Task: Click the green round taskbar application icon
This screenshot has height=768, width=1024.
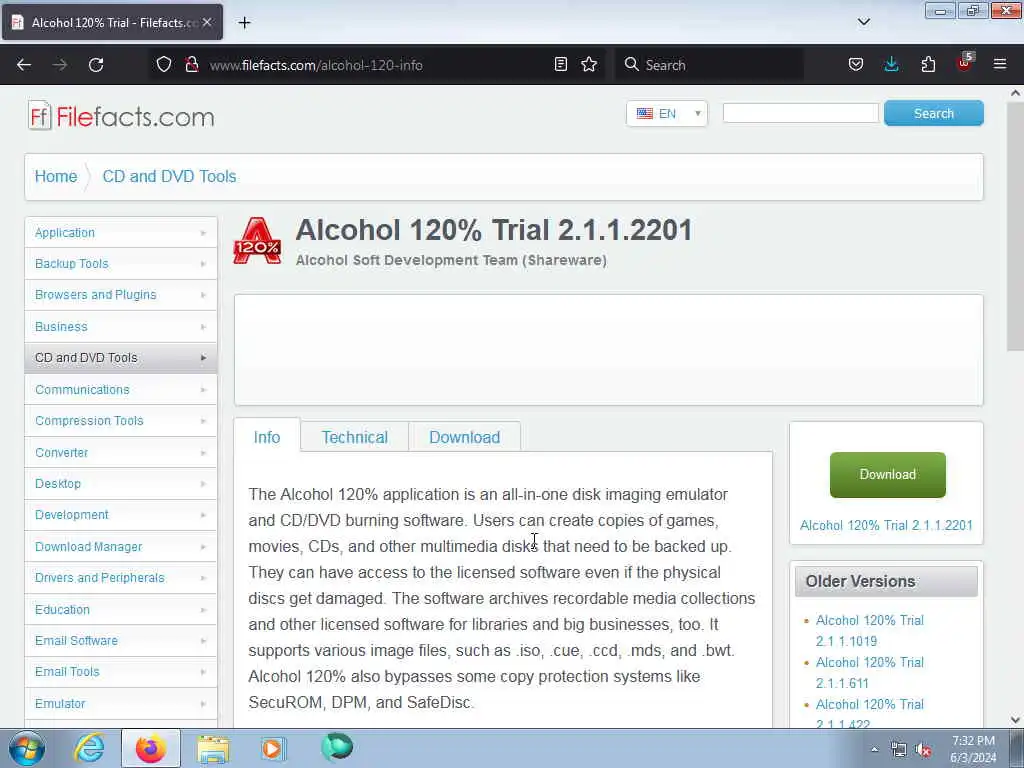Action: tap(336, 747)
